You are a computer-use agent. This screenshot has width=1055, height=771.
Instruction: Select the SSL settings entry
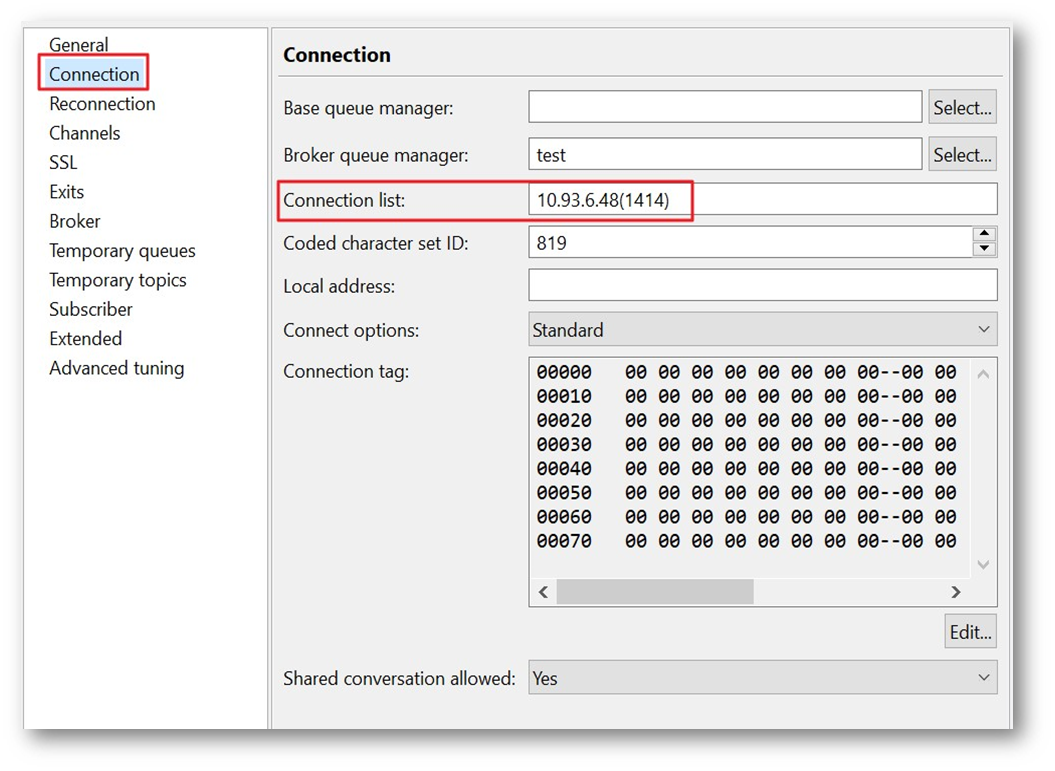(63, 162)
